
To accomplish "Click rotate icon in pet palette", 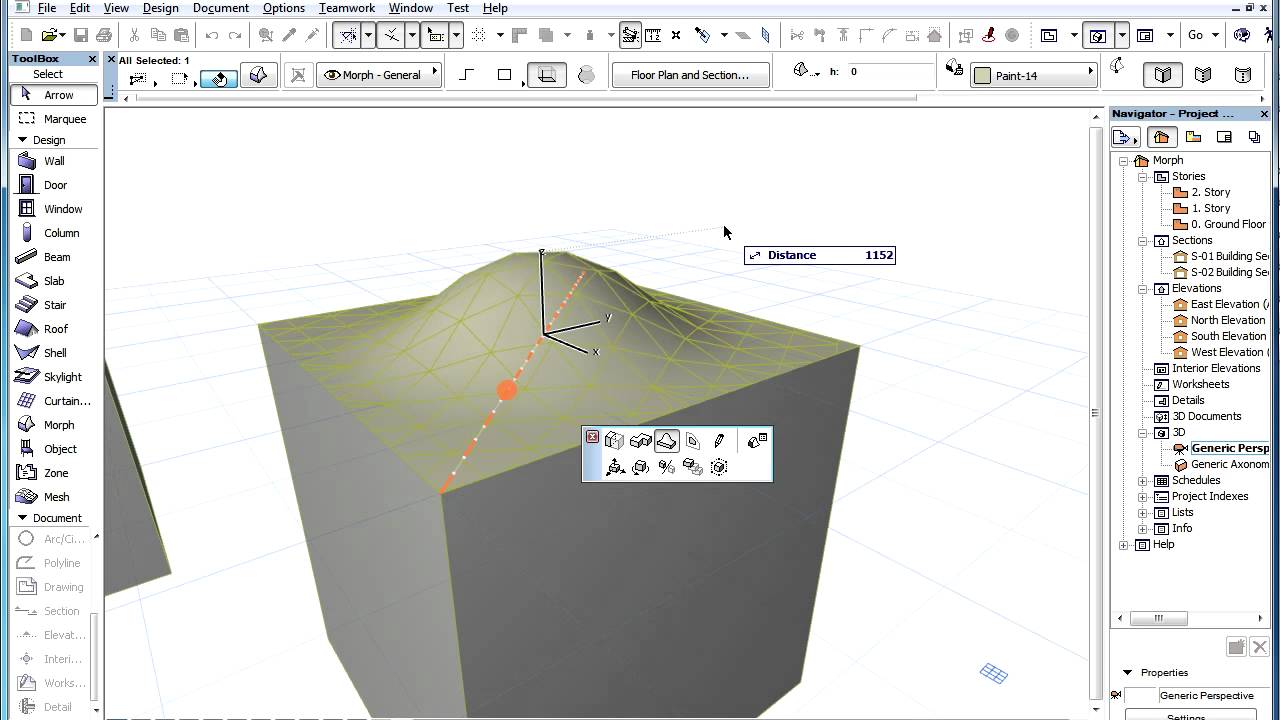I will (641, 467).
